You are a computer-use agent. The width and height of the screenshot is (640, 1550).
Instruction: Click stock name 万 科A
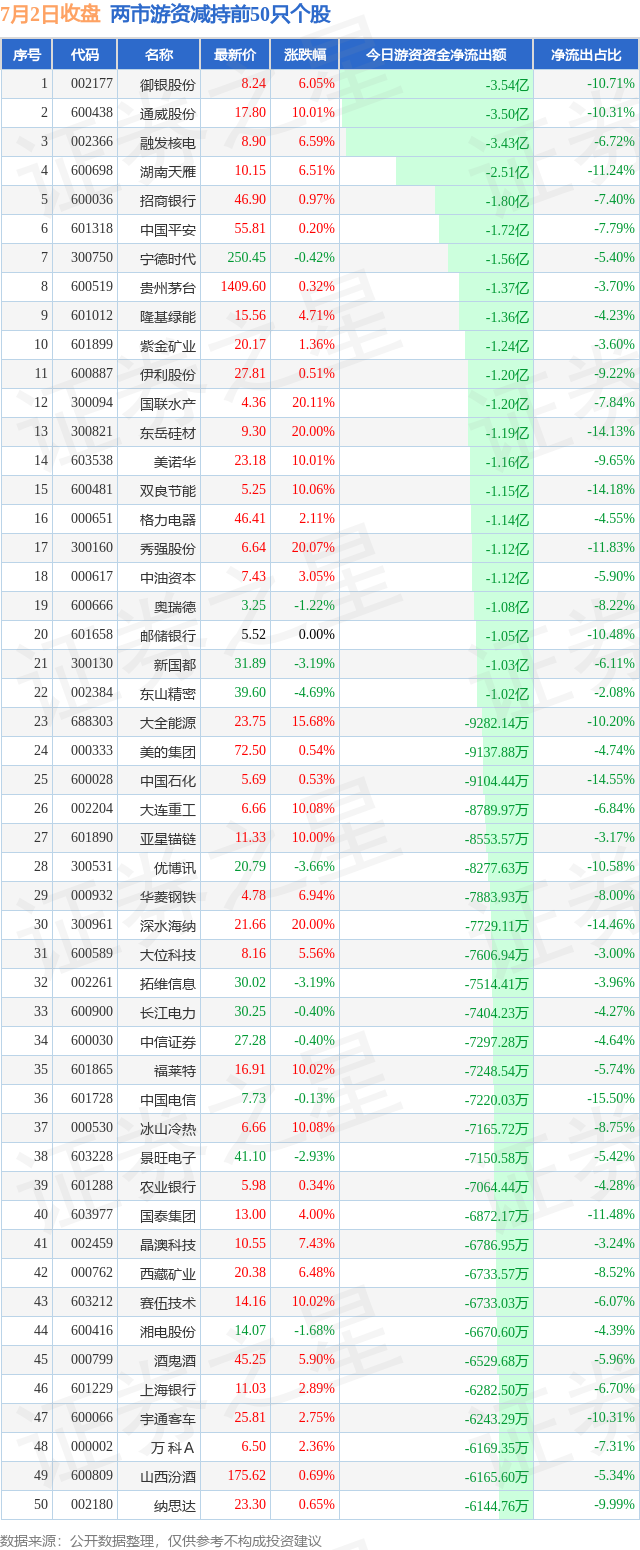(173, 1448)
